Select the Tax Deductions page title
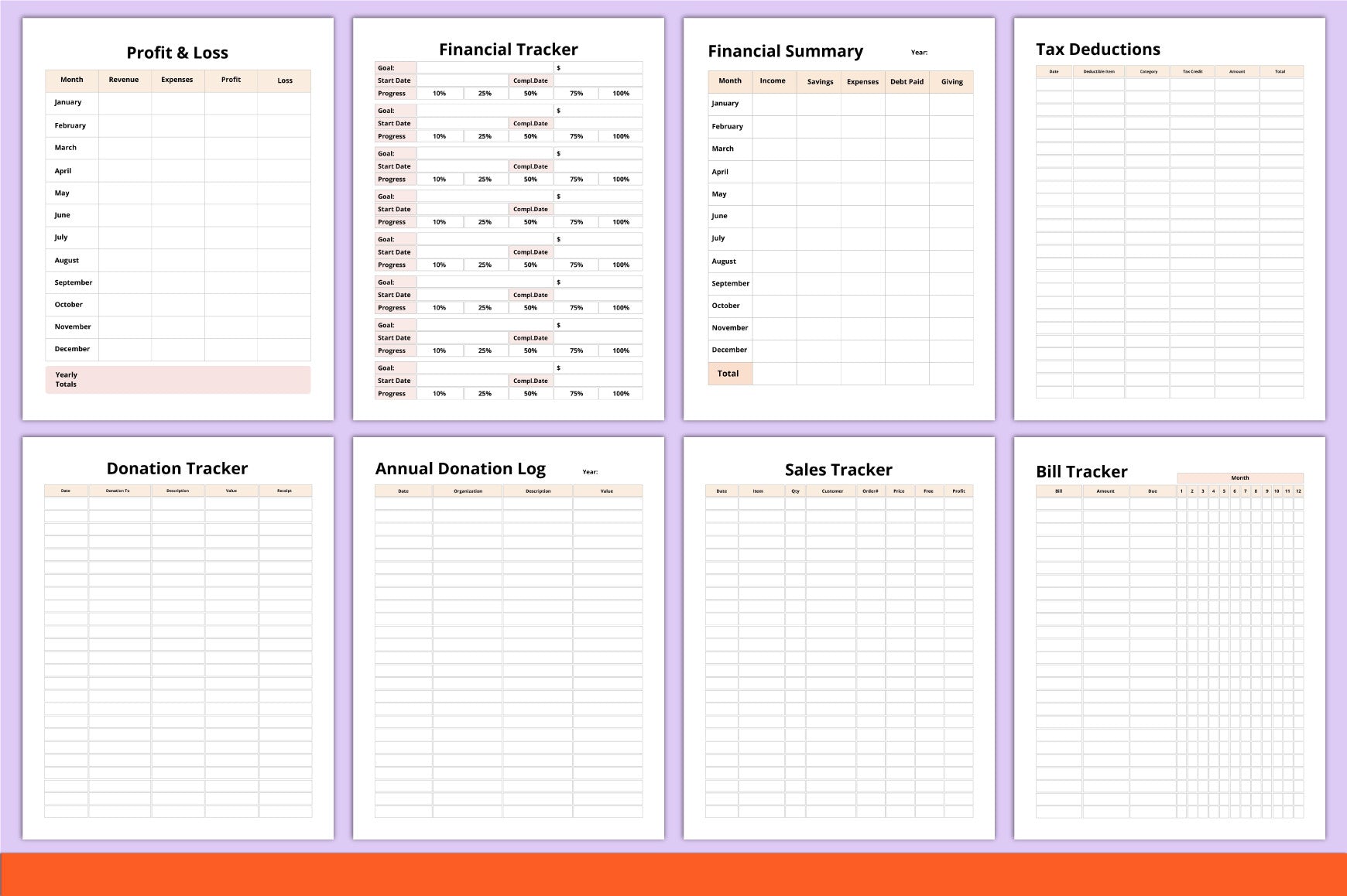The height and width of the screenshot is (896, 1347). [x=1098, y=50]
